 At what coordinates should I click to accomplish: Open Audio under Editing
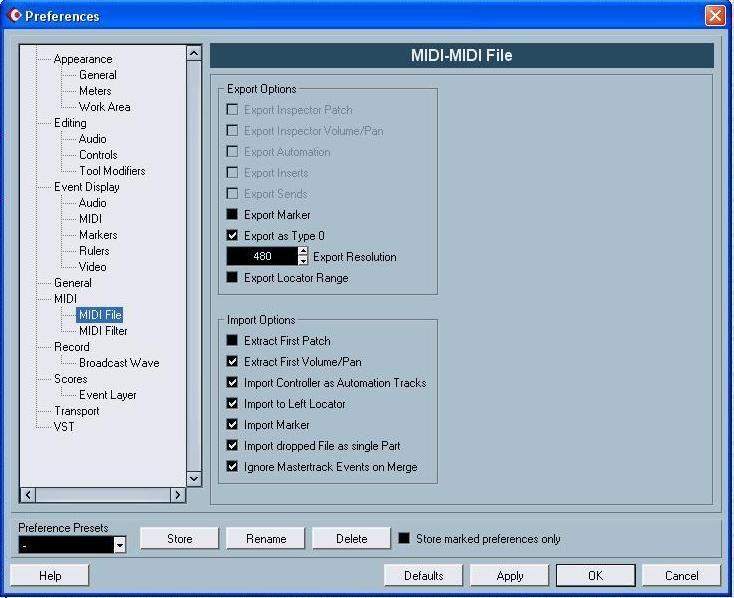click(x=93, y=139)
